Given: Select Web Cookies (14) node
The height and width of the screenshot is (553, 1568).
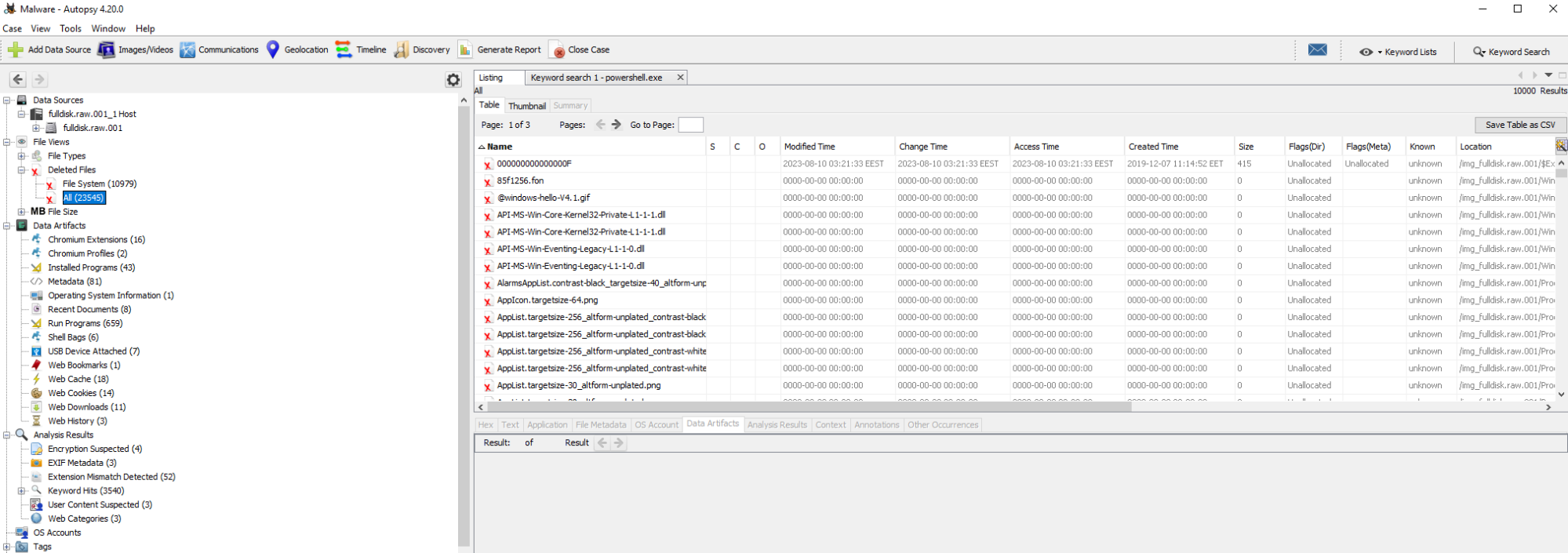Looking at the screenshot, I should coord(81,393).
